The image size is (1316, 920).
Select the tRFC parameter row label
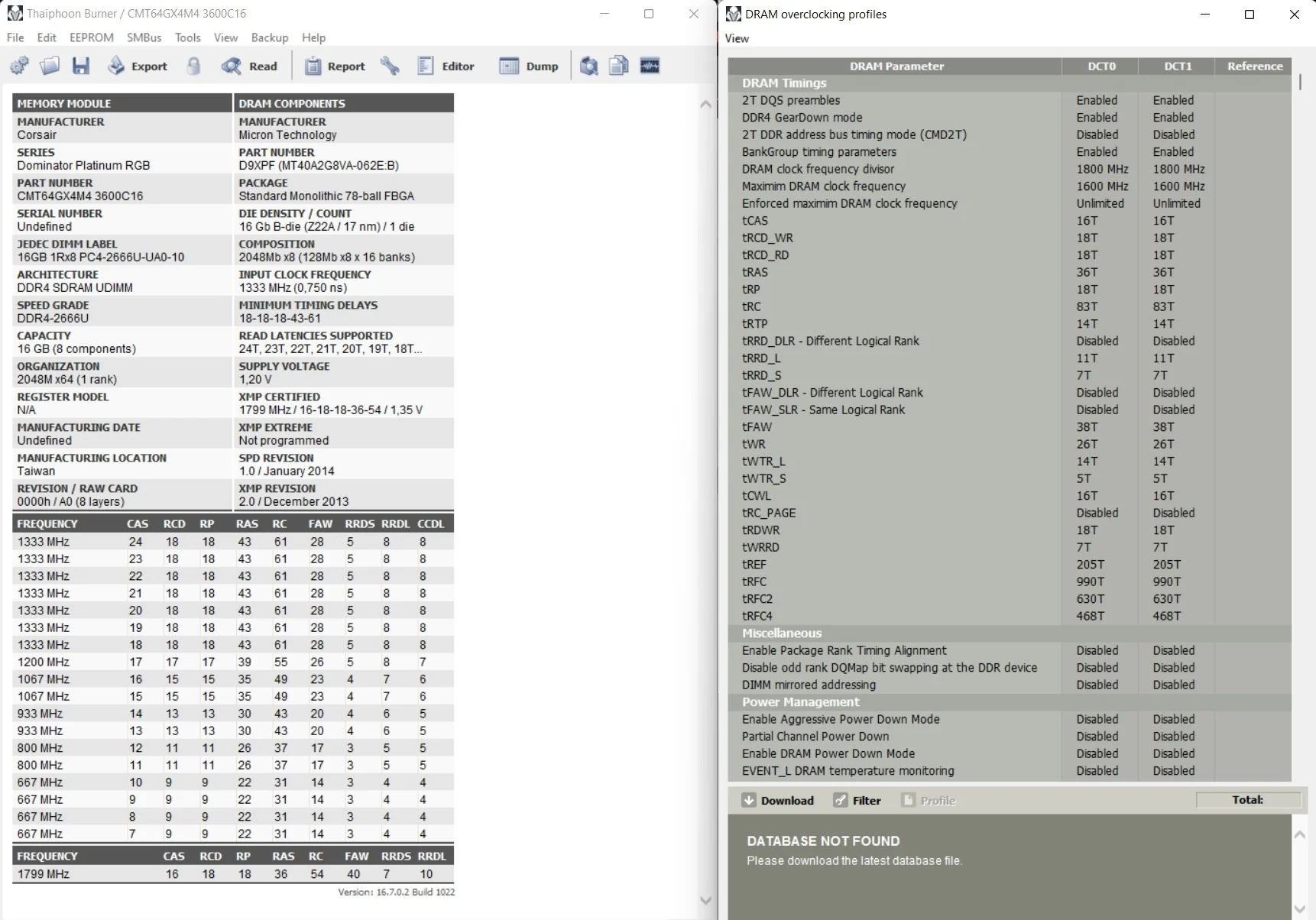click(754, 581)
